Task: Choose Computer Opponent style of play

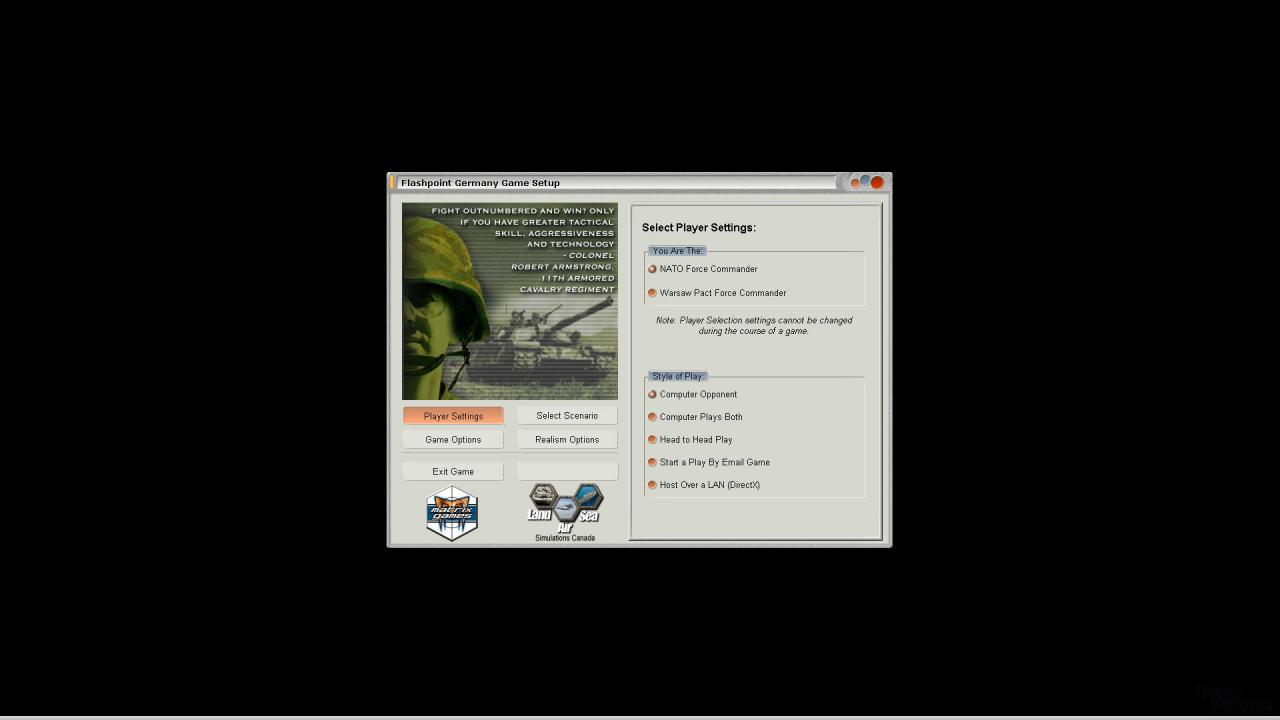Action: [x=692, y=394]
